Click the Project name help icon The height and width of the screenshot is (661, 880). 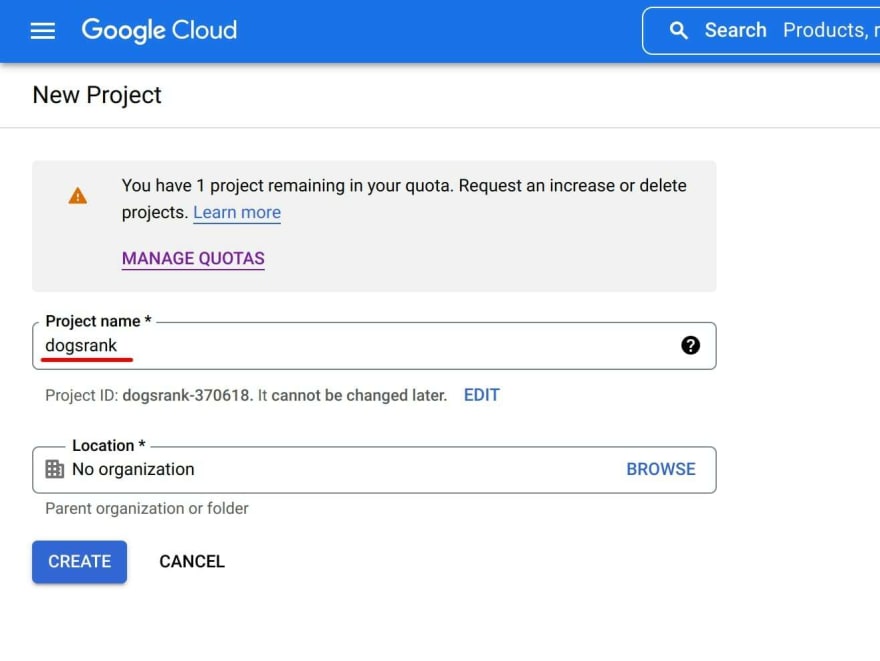(690, 345)
